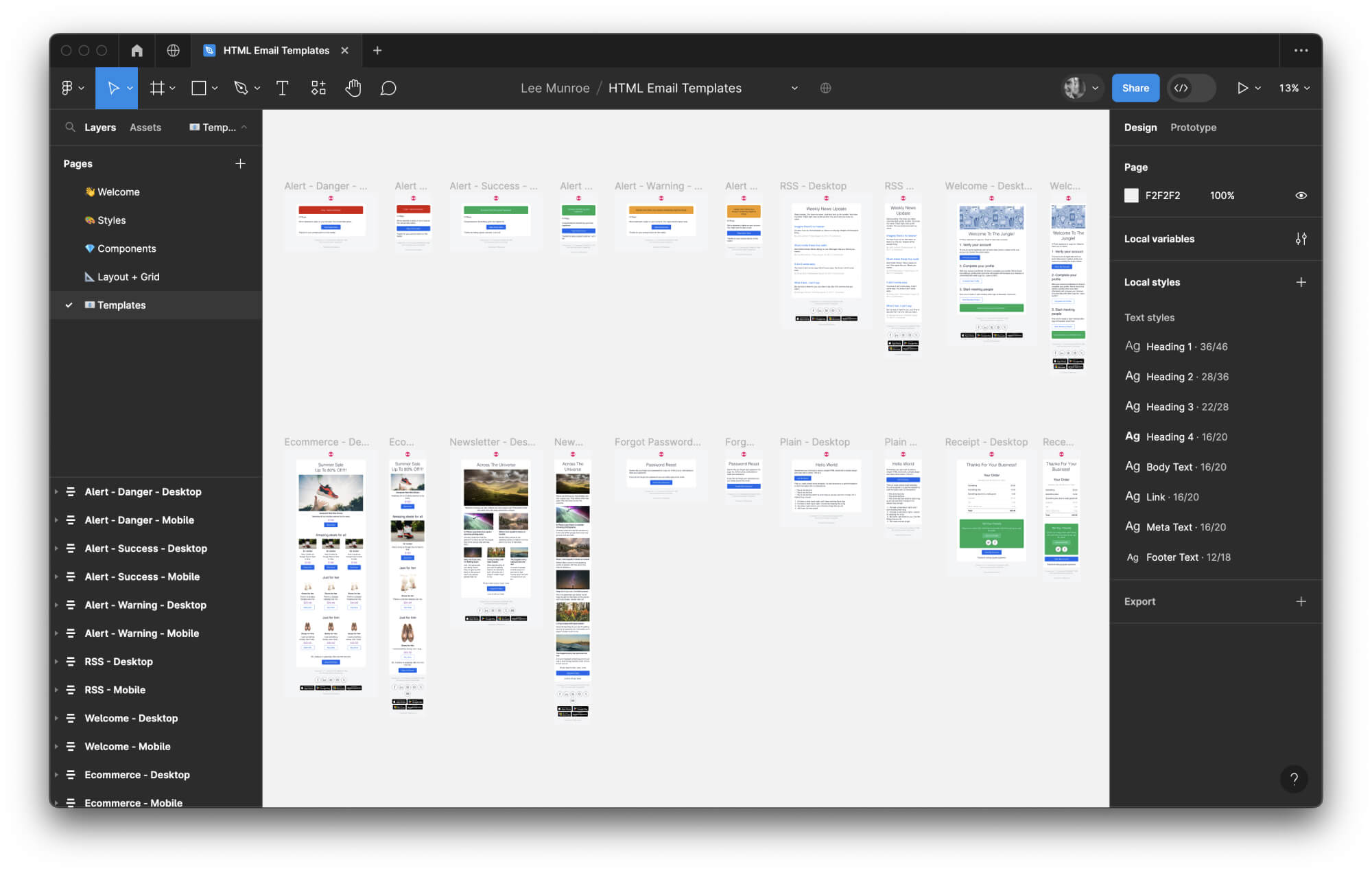
Task: Open the layers search magnifier
Action: tap(70, 127)
